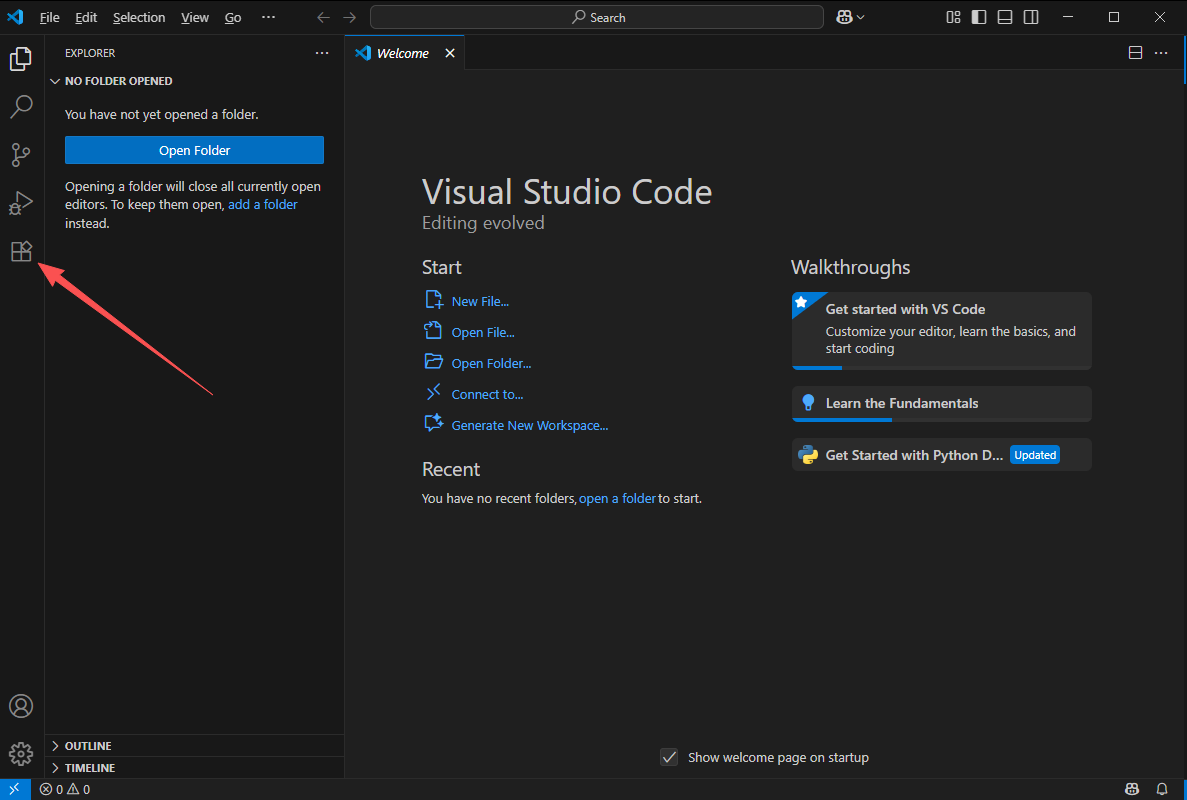
Task: Open the Manage gear icon
Action: click(21, 754)
